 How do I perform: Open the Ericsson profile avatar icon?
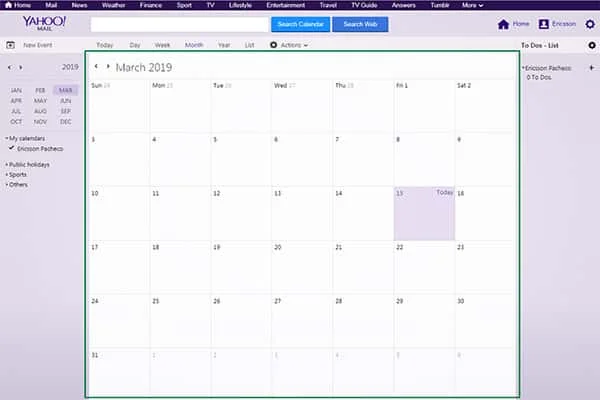(543, 24)
